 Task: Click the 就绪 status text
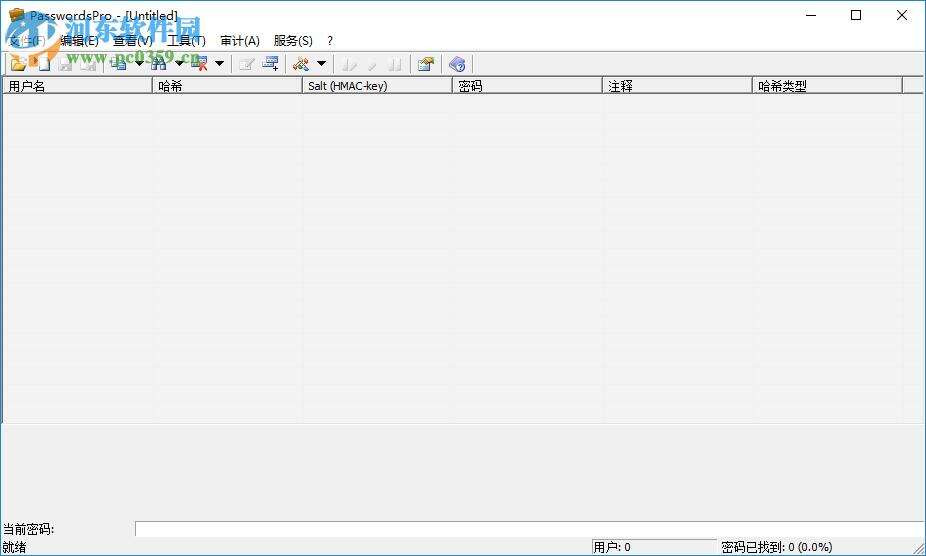[14, 547]
